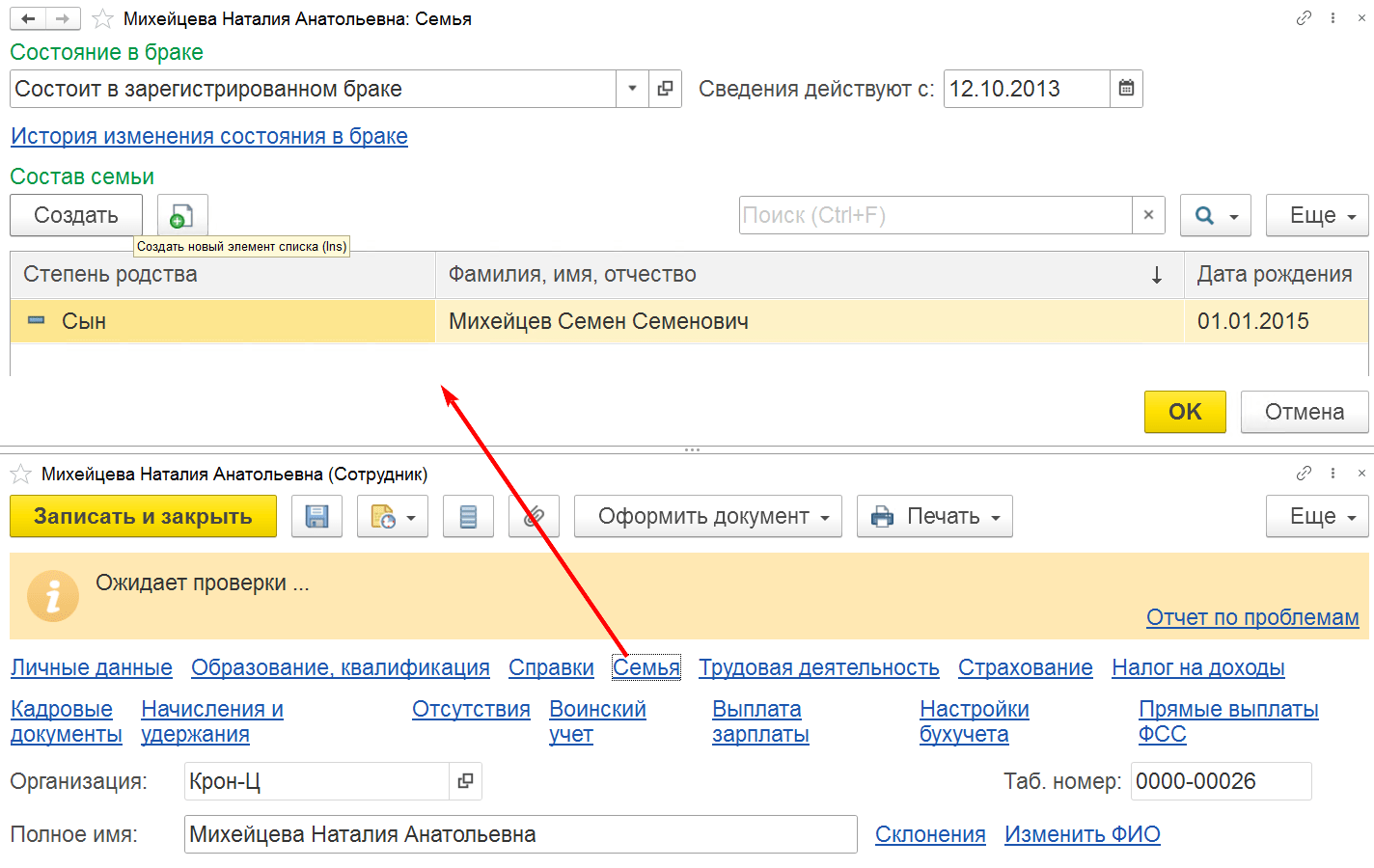Image resolution: width=1374 pixels, height=868 pixels.
Task: Open the Отсутствия link
Action: tap(471, 709)
